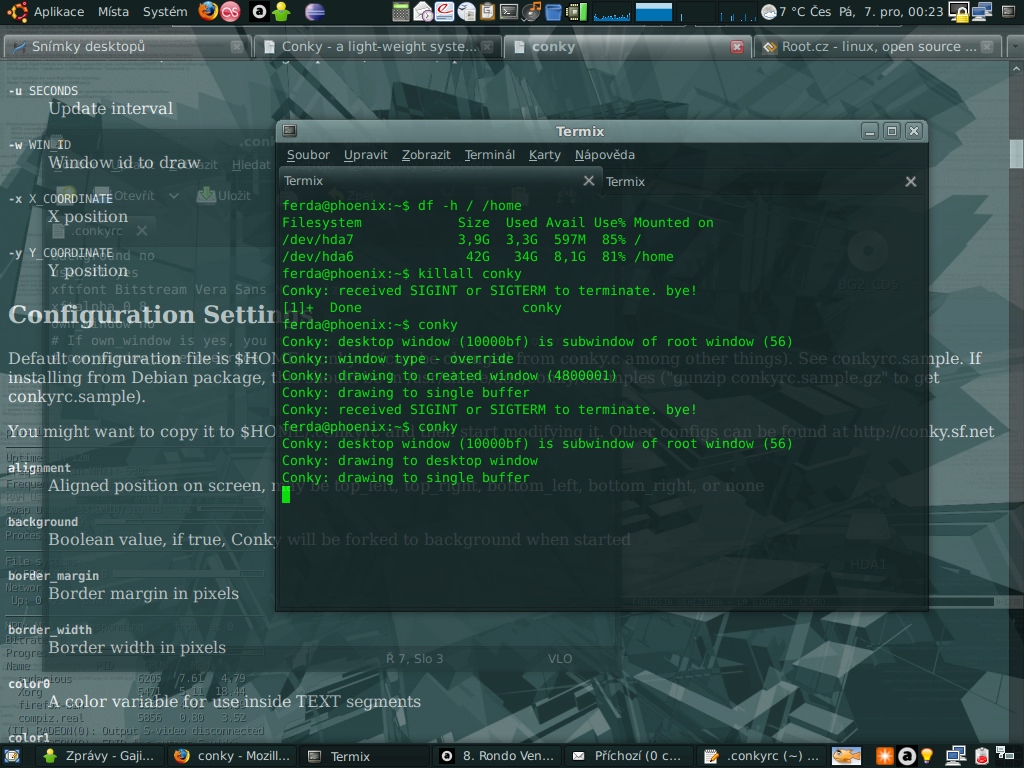Image resolution: width=1024 pixels, height=768 pixels.
Task: Open the Terminál menu in Termix
Action: (490, 155)
